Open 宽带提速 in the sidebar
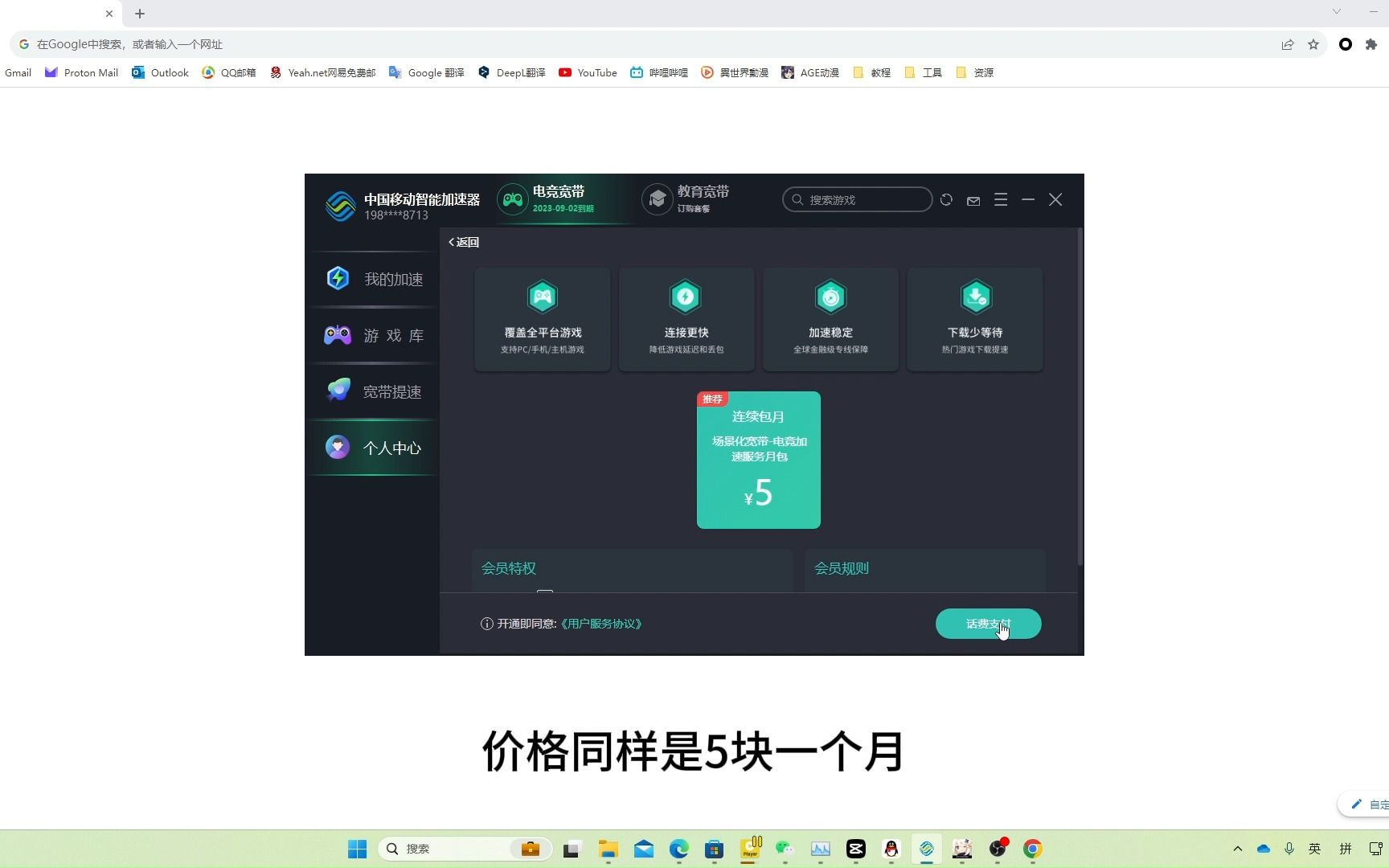This screenshot has width=1389, height=868. point(373,391)
